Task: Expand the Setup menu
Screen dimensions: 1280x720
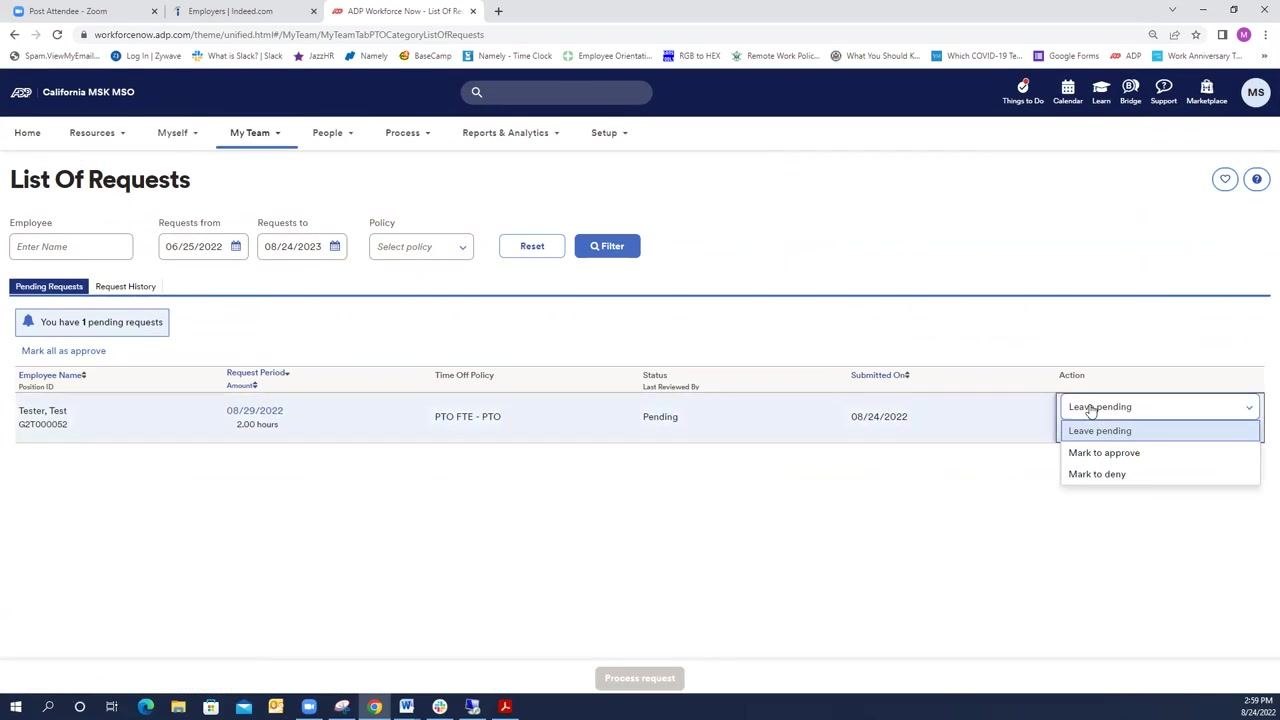Action: [x=609, y=133]
